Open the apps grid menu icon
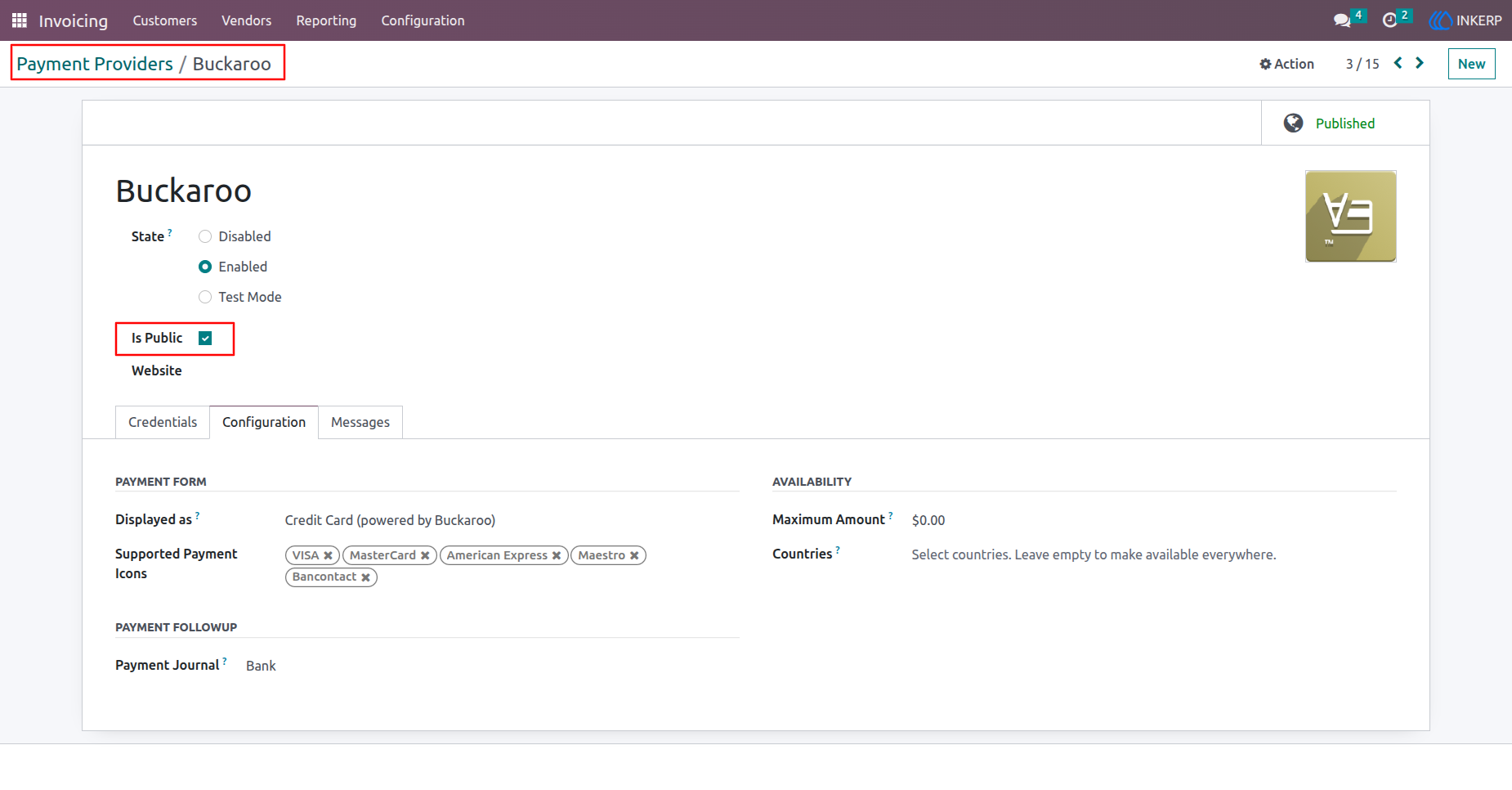The image size is (1512, 790). pos(20,20)
